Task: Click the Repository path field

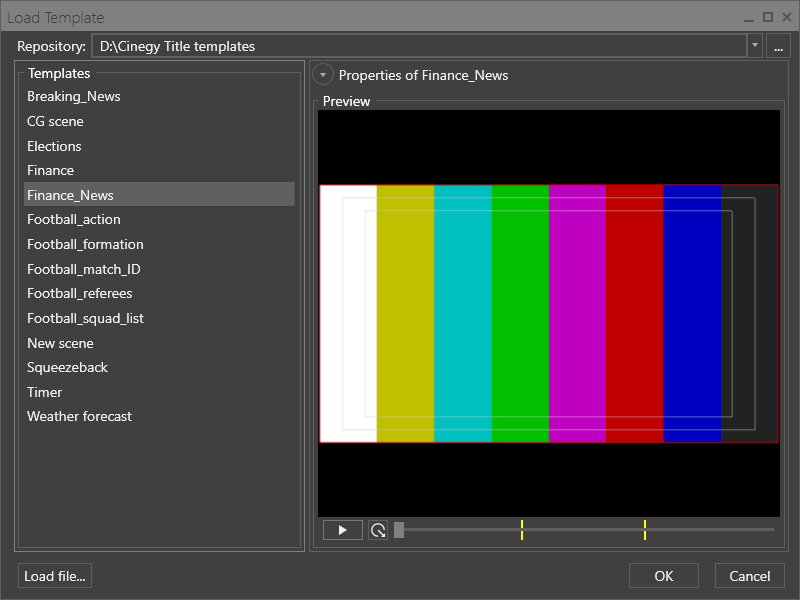Action: [x=420, y=46]
